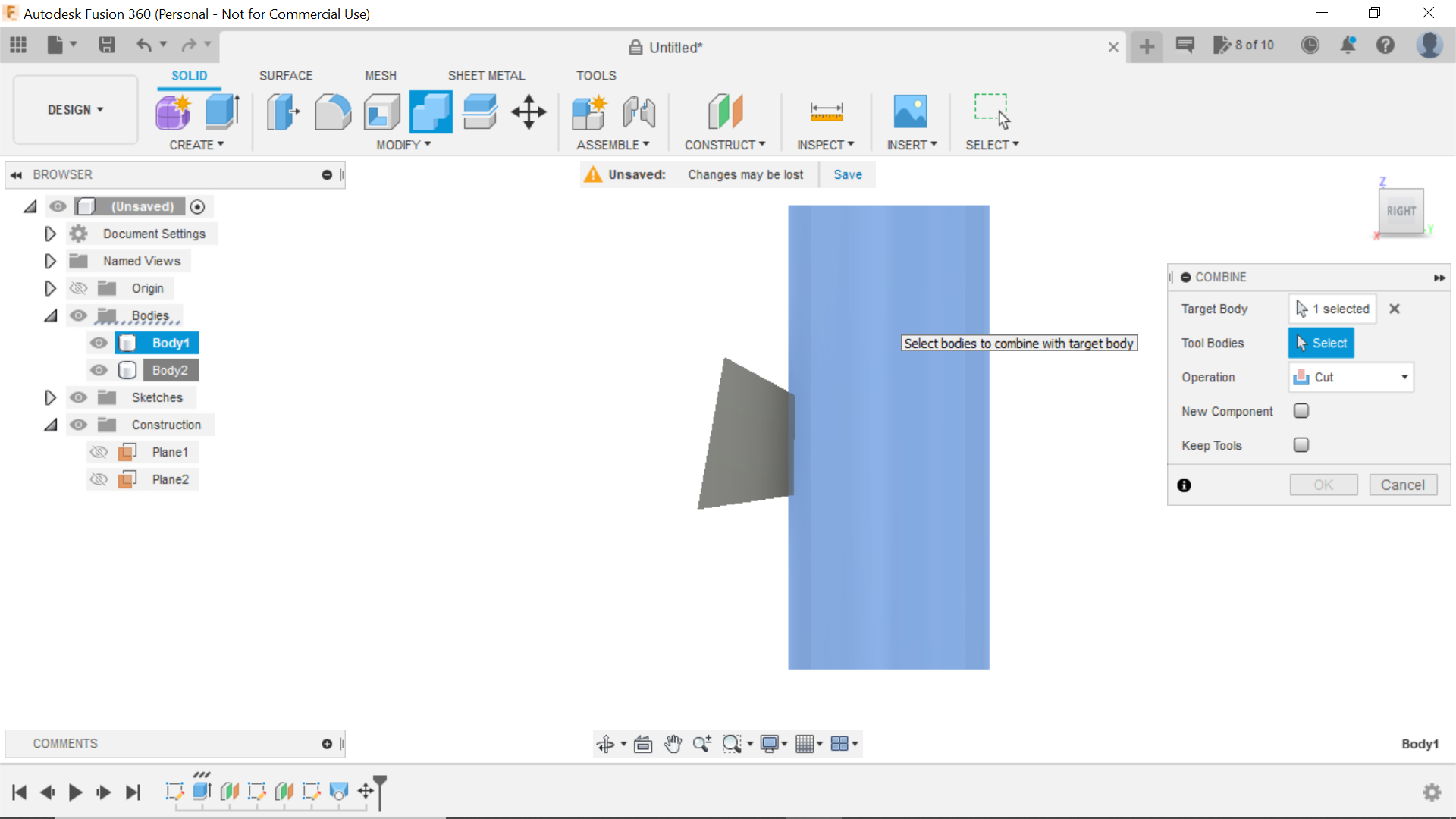Viewport: 1456px width, 819px height.
Task: Collapse the Construction folder
Action: [x=50, y=425]
